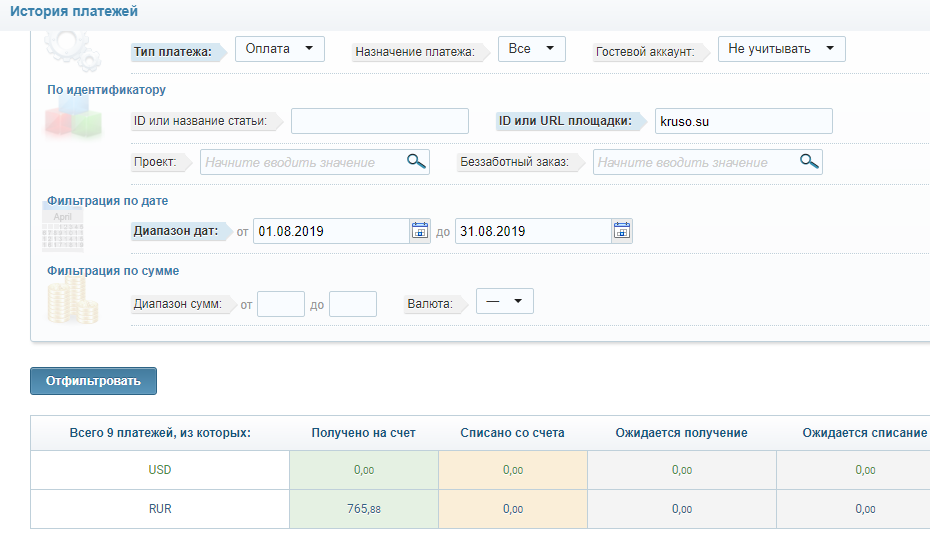Click USD Ожидается списание value 0,00

tap(865, 470)
